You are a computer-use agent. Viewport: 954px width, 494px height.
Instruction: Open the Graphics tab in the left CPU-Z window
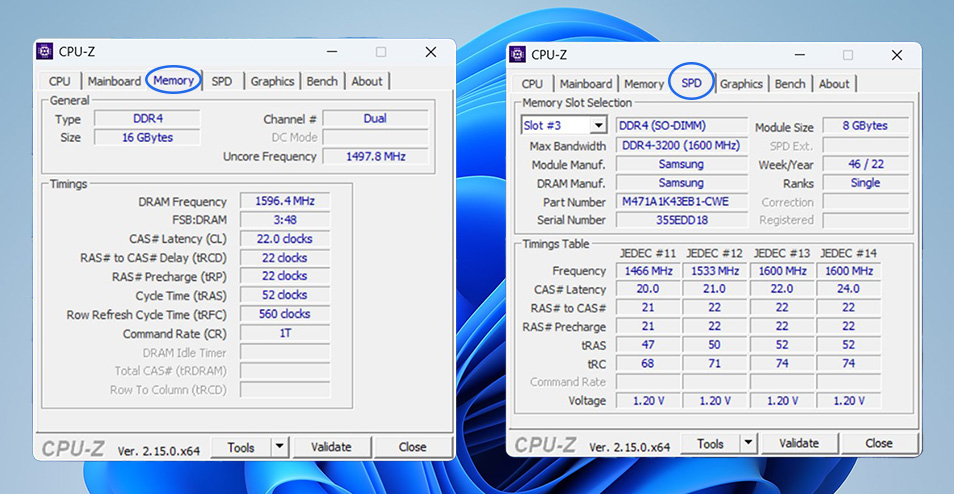273,81
